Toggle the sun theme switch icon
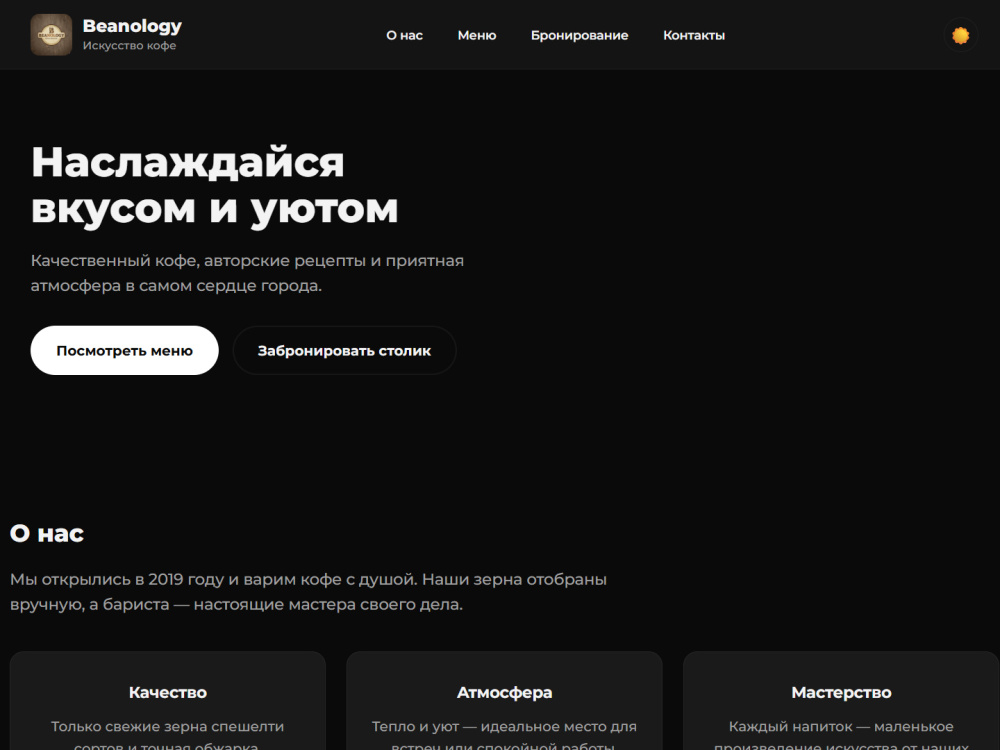This screenshot has width=1000, height=750. pos(960,35)
